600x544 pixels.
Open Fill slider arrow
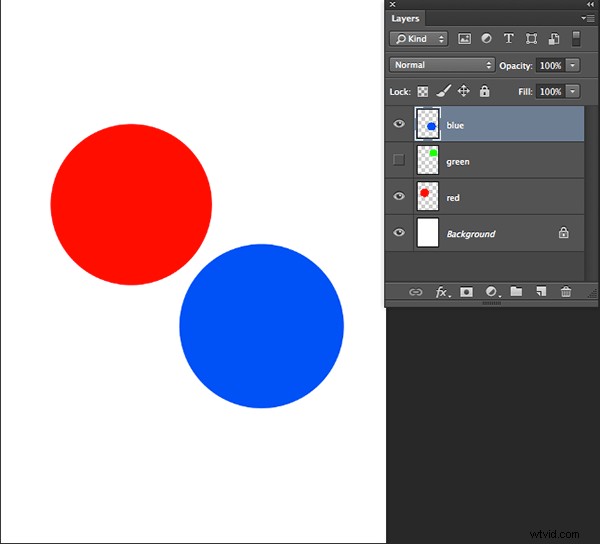click(572, 91)
